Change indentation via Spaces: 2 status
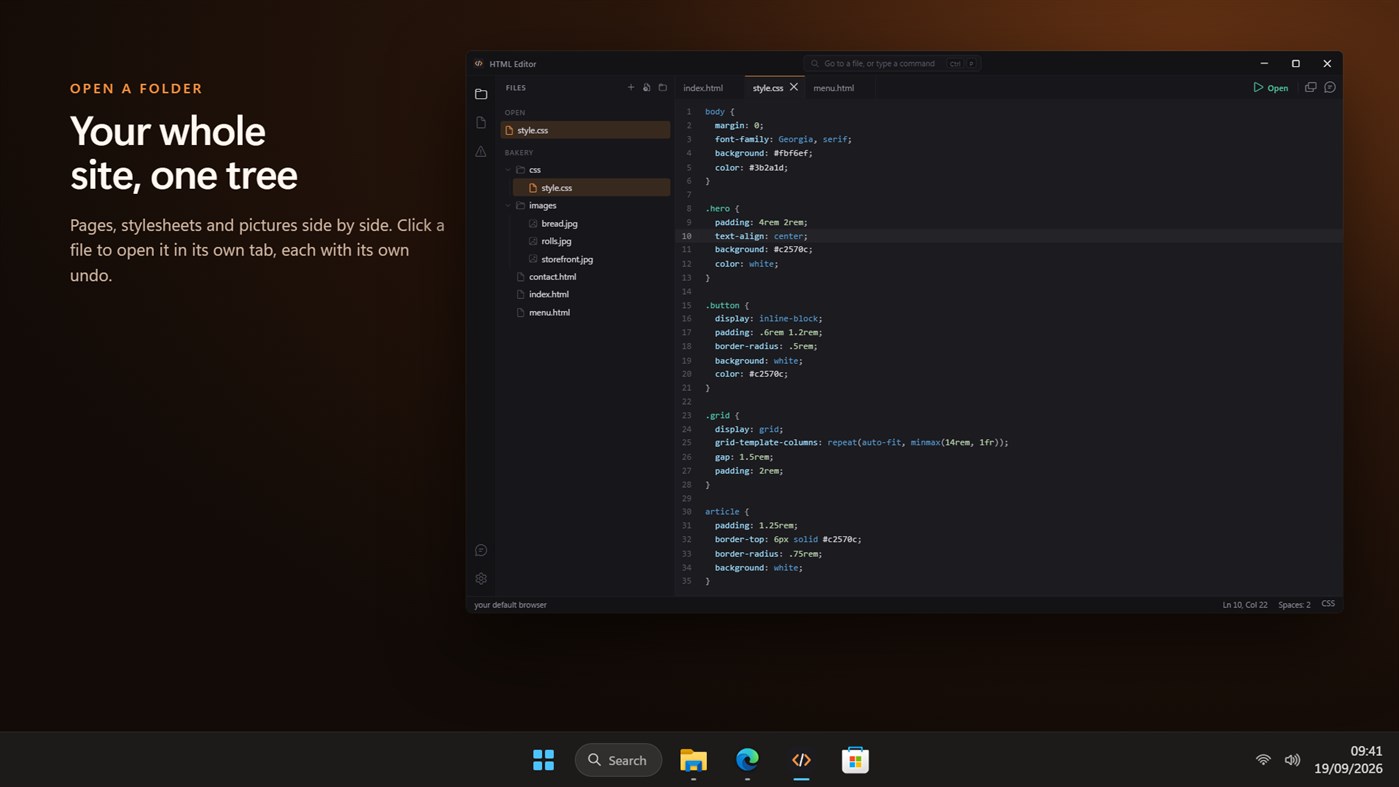The height and width of the screenshot is (787, 1399). click(x=1294, y=605)
